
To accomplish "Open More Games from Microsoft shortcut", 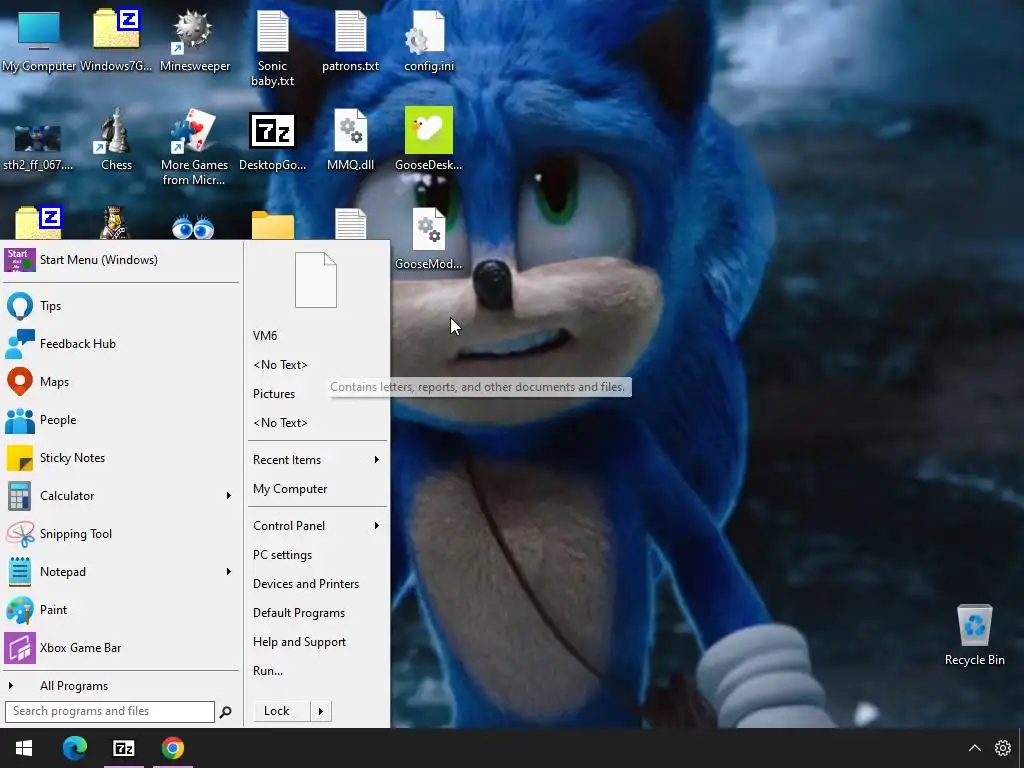I will (x=195, y=148).
